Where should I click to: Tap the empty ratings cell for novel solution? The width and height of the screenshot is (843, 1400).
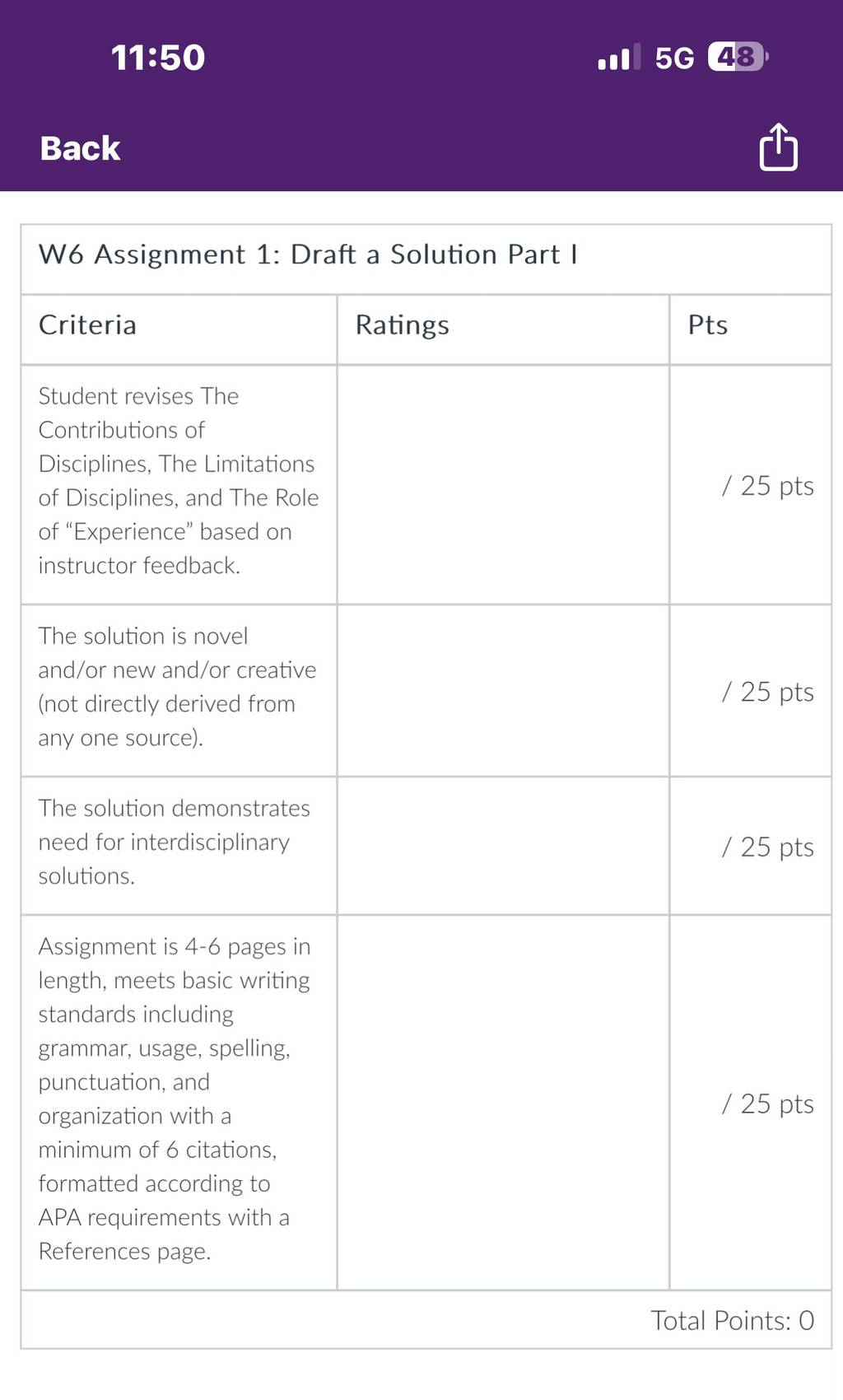[x=503, y=691]
